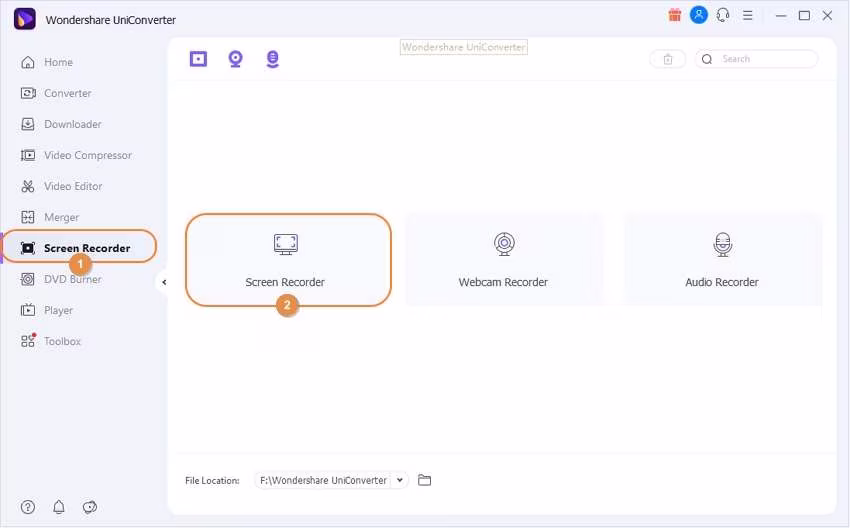Open the output folder icon
The image size is (850, 528).
tap(424, 480)
